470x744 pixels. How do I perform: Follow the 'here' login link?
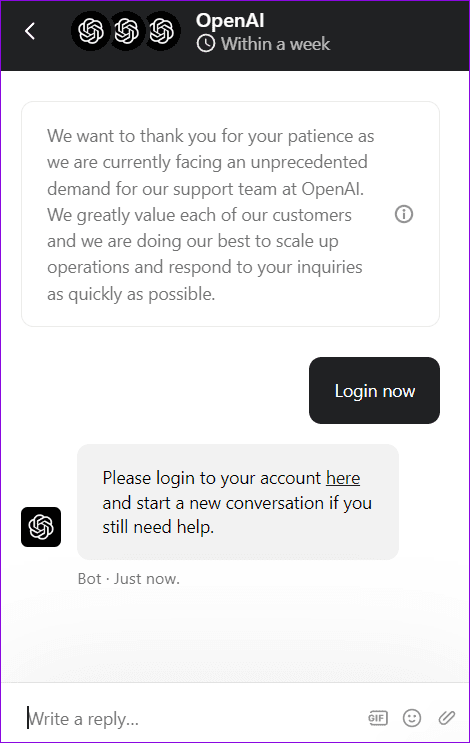click(x=343, y=478)
